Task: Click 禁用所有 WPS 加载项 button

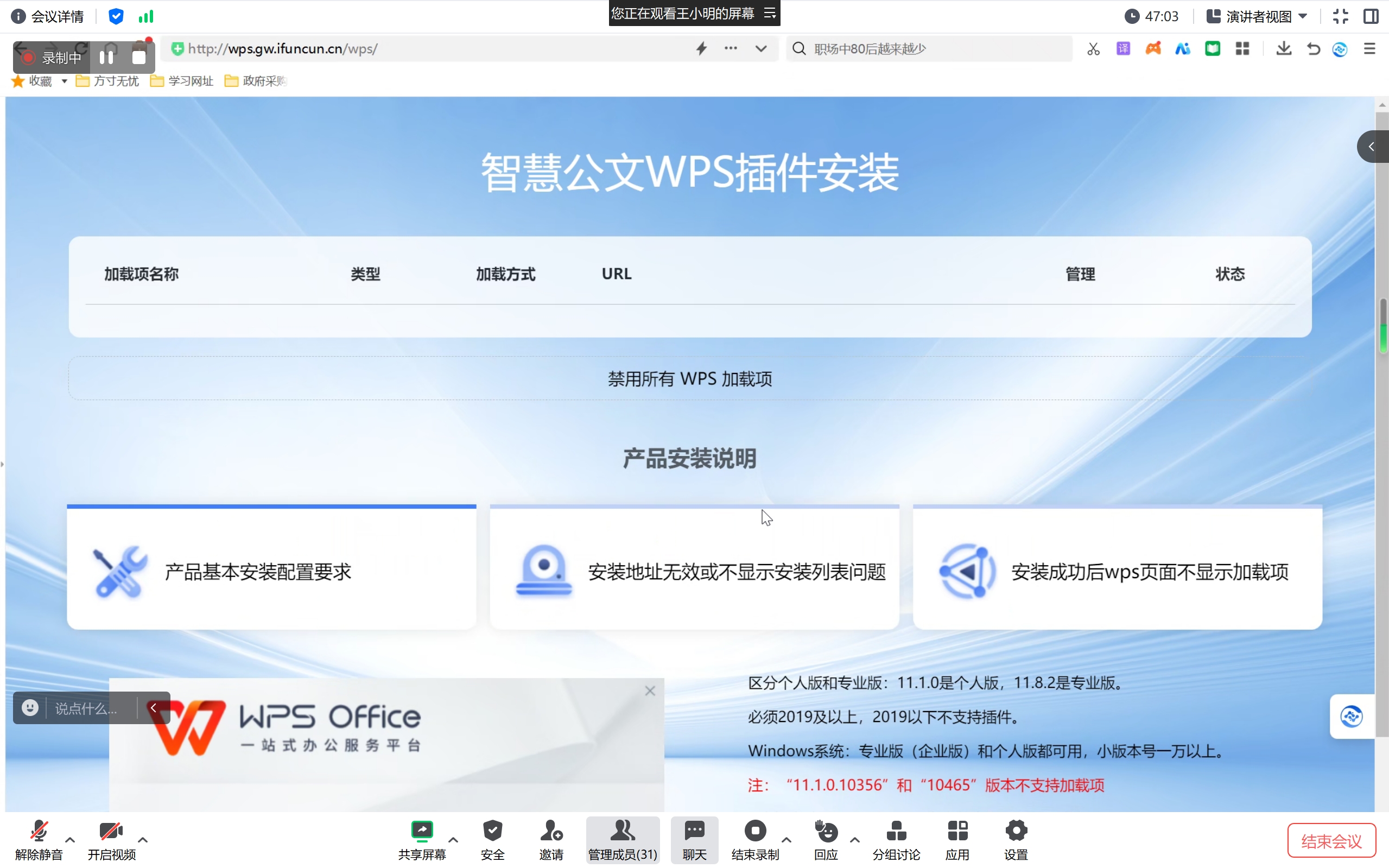Action: (x=689, y=378)
